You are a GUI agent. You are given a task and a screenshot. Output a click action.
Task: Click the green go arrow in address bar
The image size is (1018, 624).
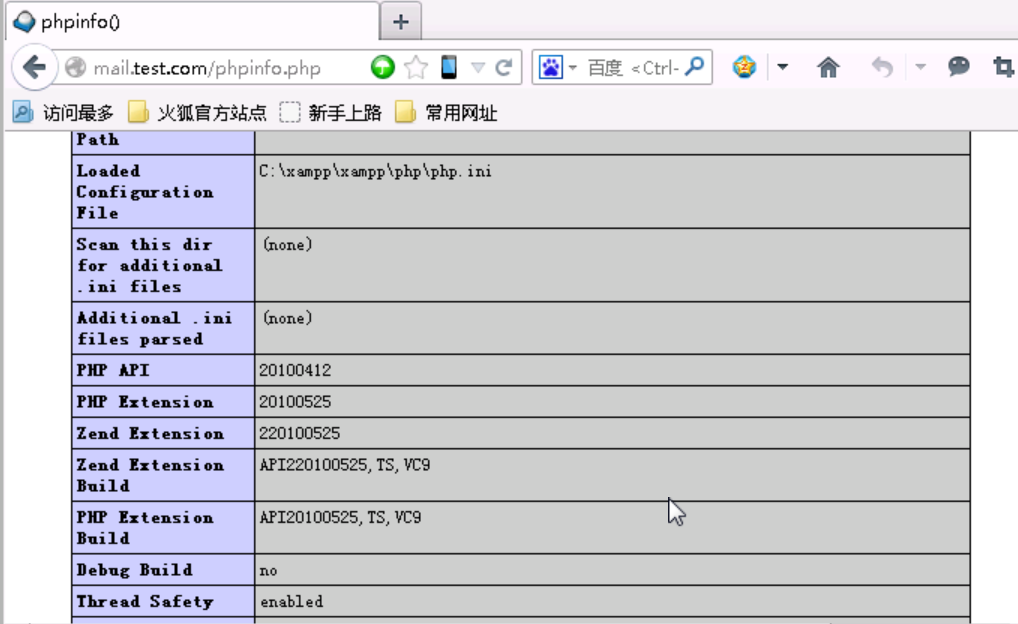click(x=382, y=67)
